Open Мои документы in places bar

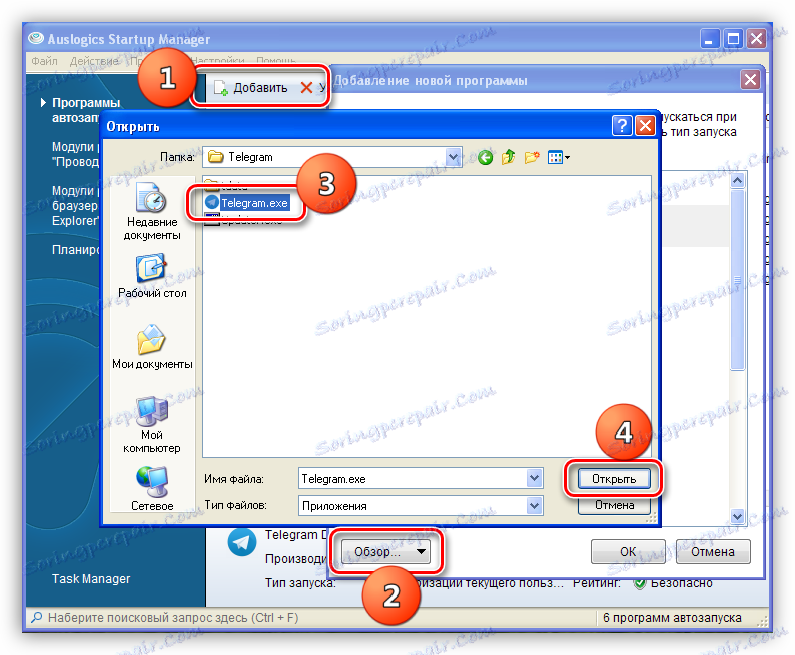click(x=152, y=347)
